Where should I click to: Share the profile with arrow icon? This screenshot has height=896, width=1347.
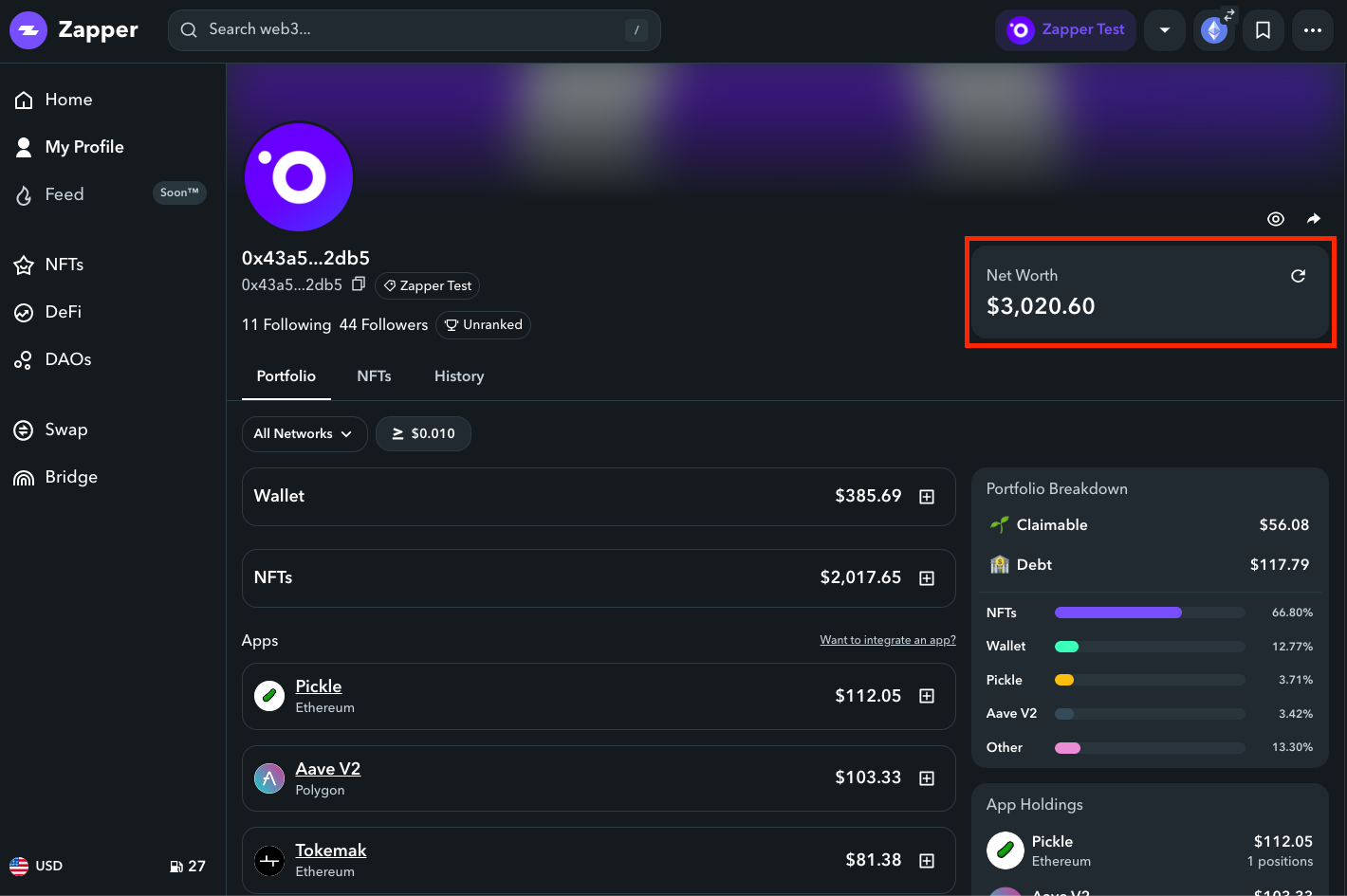click(1314, 219)
